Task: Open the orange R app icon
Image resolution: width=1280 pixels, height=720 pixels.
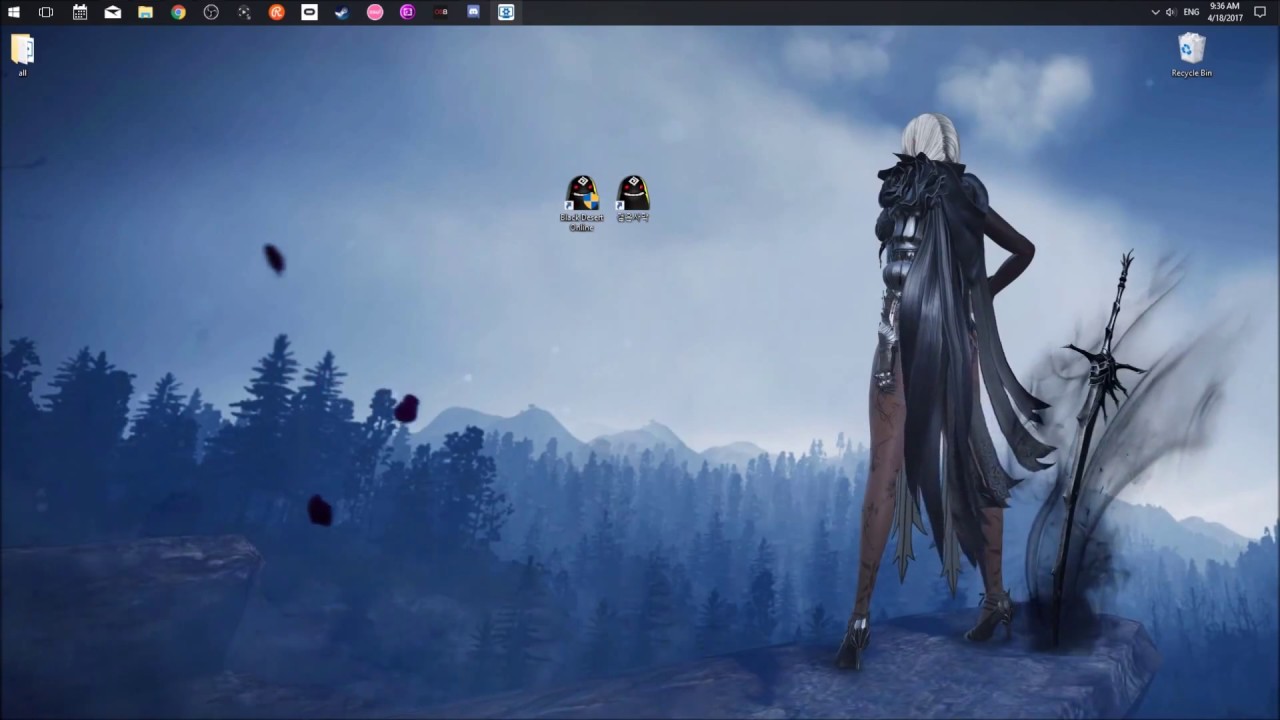Action: pos(277,12)
